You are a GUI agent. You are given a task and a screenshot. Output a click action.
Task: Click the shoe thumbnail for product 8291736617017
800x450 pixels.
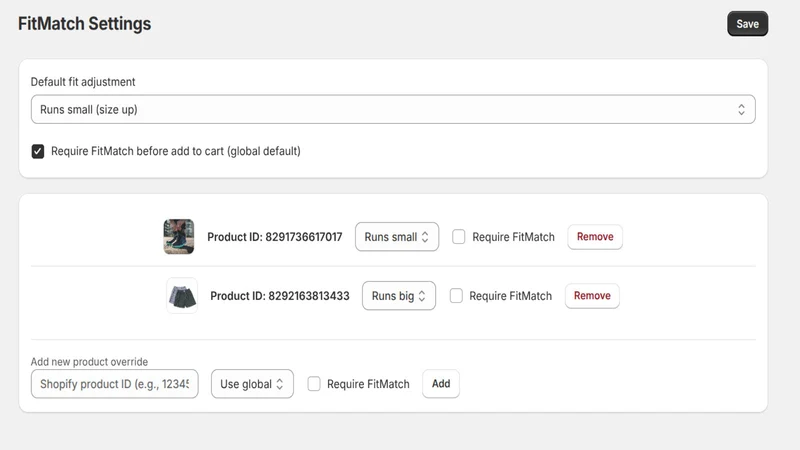click(179, 237)
